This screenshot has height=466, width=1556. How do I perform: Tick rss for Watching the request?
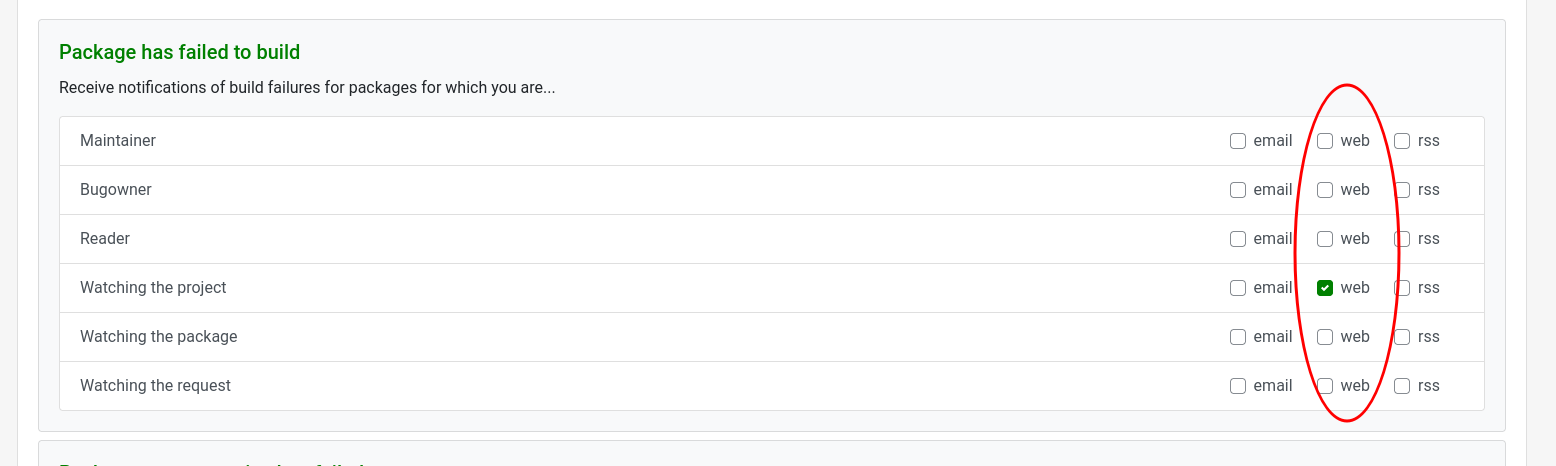(1402, 386)
